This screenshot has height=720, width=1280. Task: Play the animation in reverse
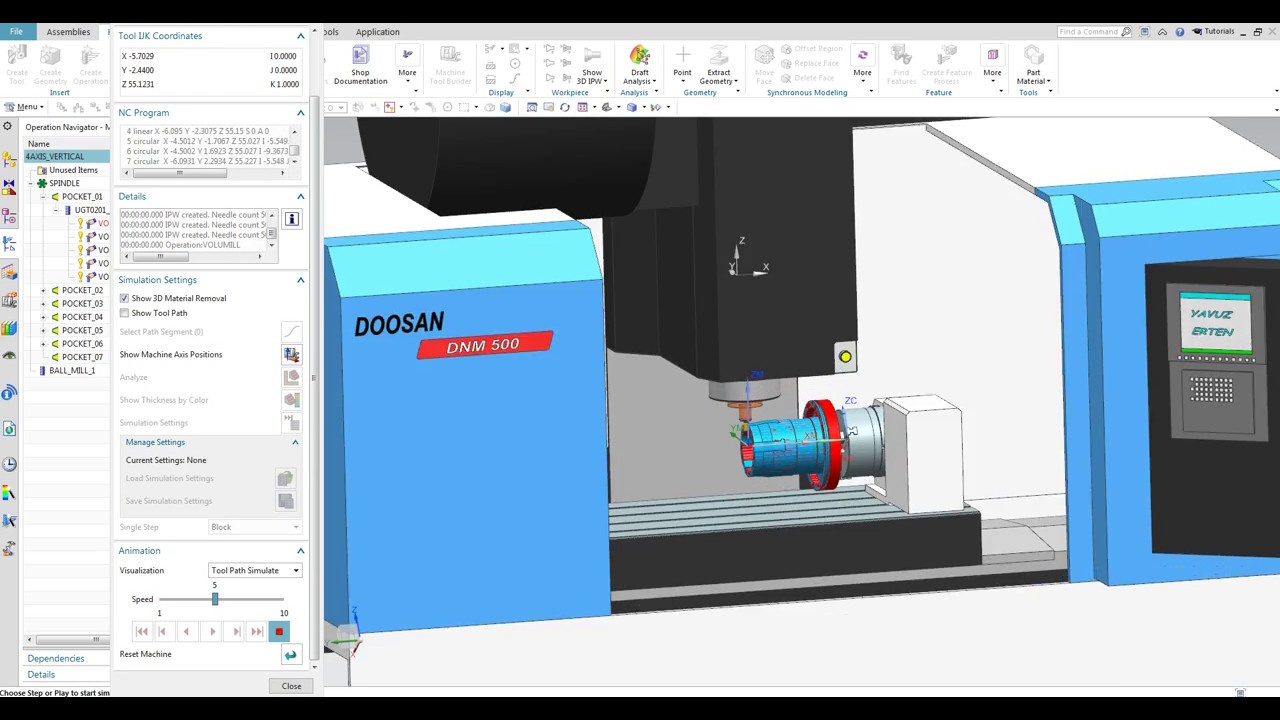coord(186,631)
